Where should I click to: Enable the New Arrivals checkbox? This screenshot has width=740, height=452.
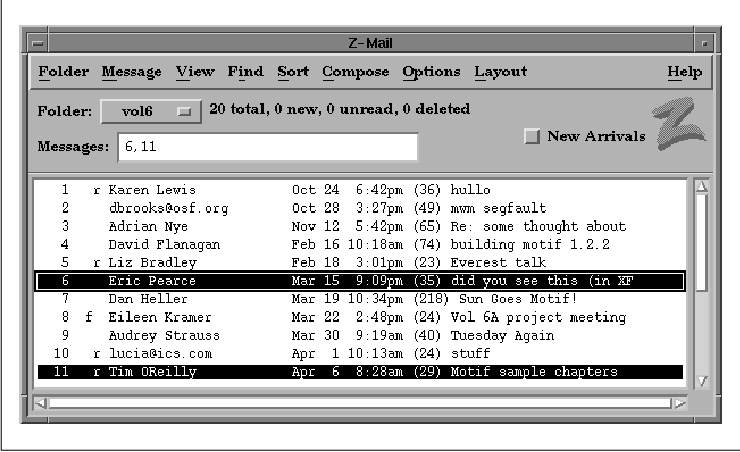[x=533, y=136]
